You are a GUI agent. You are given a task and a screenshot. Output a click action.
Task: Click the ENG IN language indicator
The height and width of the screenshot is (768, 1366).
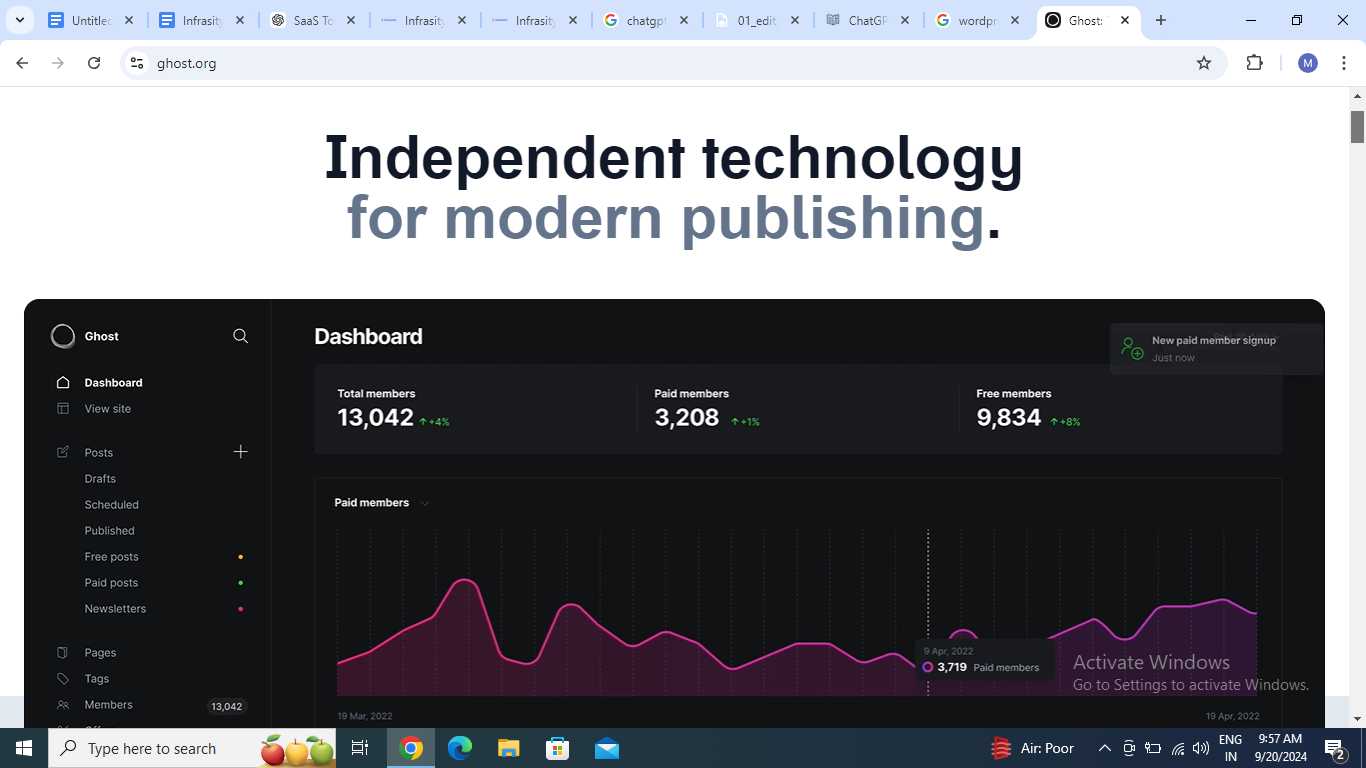pos(1230,748)
